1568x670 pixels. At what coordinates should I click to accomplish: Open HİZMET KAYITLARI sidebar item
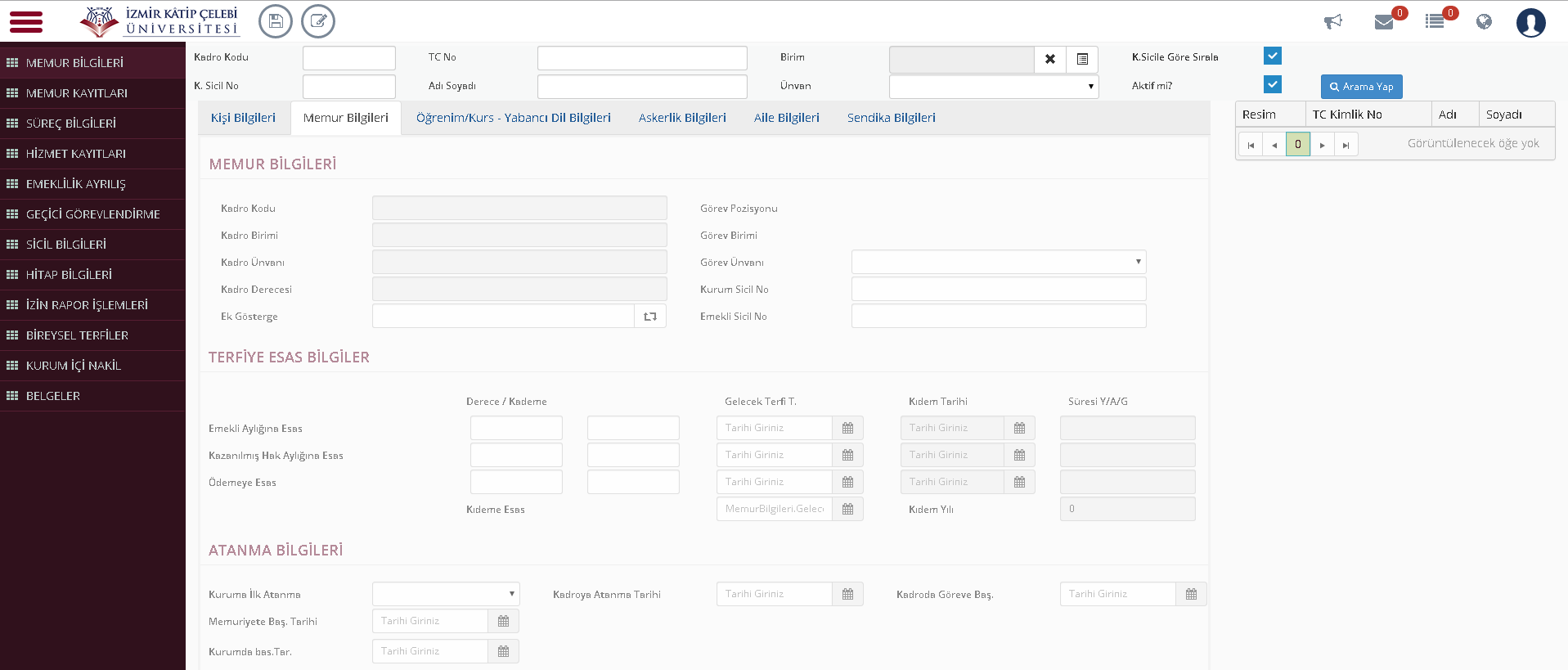click(92, 154)
